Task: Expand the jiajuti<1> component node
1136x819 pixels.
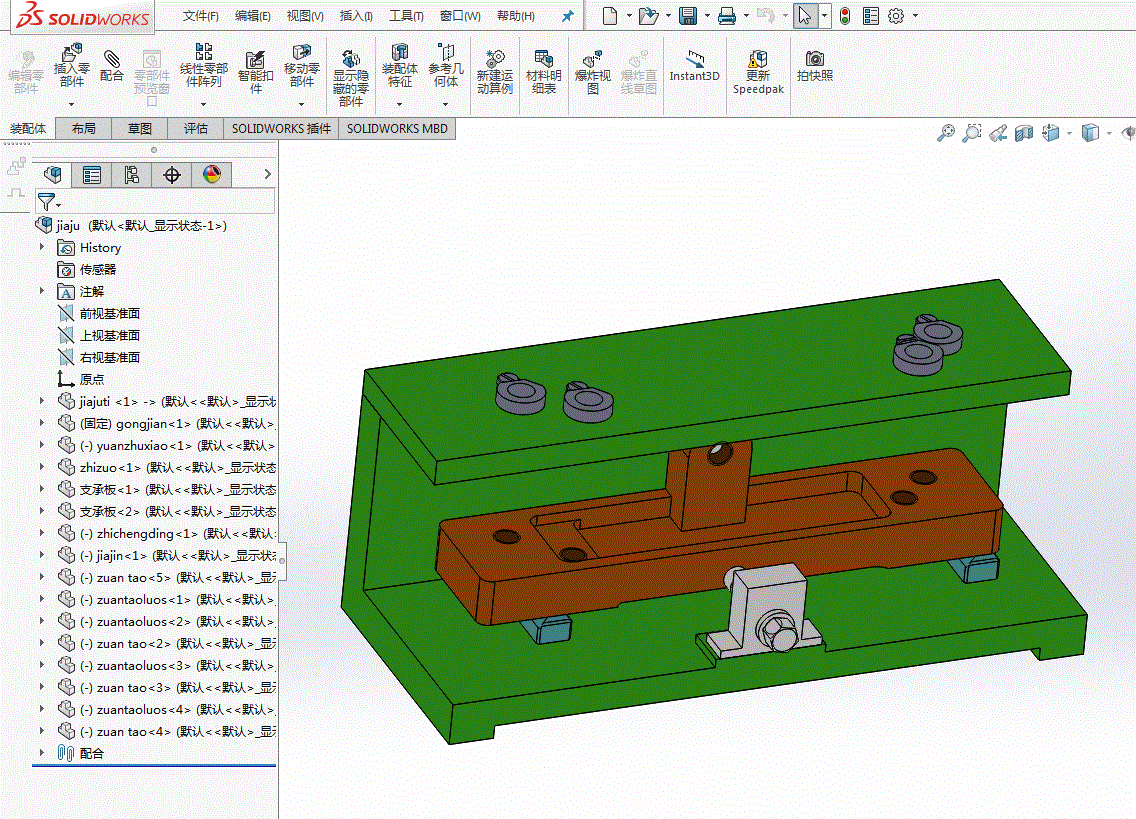Action: click(42, 401)
